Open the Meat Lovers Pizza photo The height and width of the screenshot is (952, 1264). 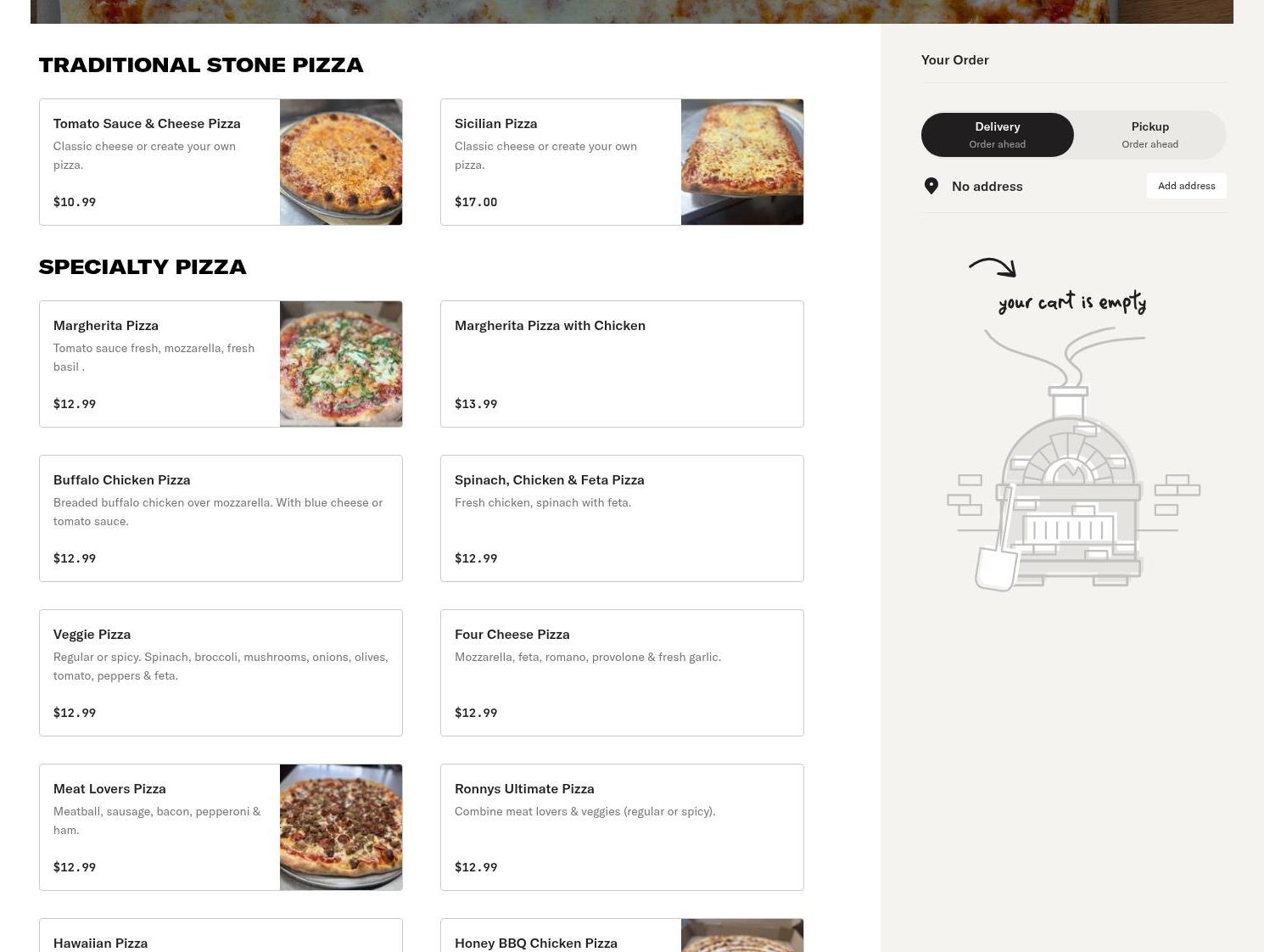341,827
